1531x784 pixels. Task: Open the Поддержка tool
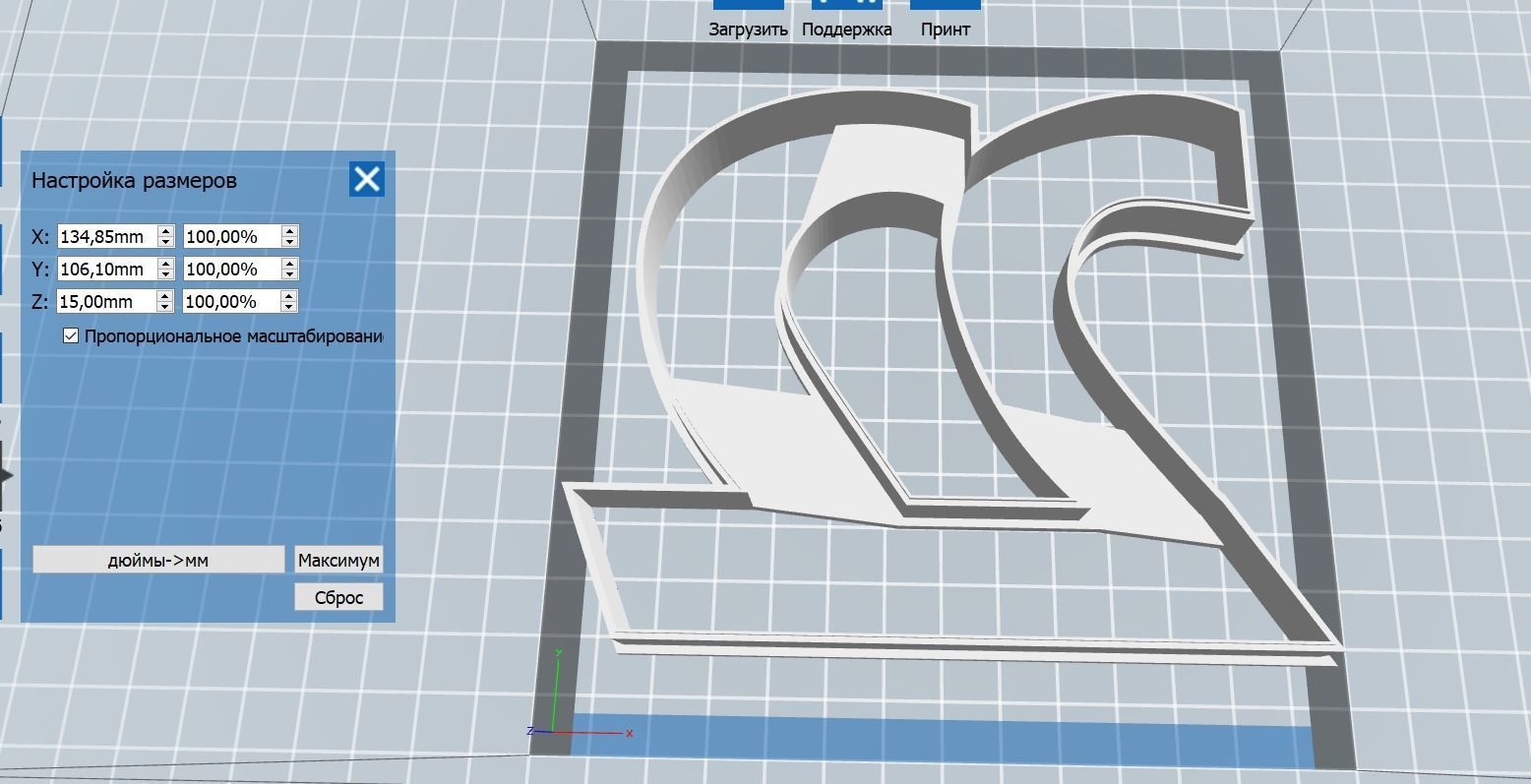coord(847,20)
